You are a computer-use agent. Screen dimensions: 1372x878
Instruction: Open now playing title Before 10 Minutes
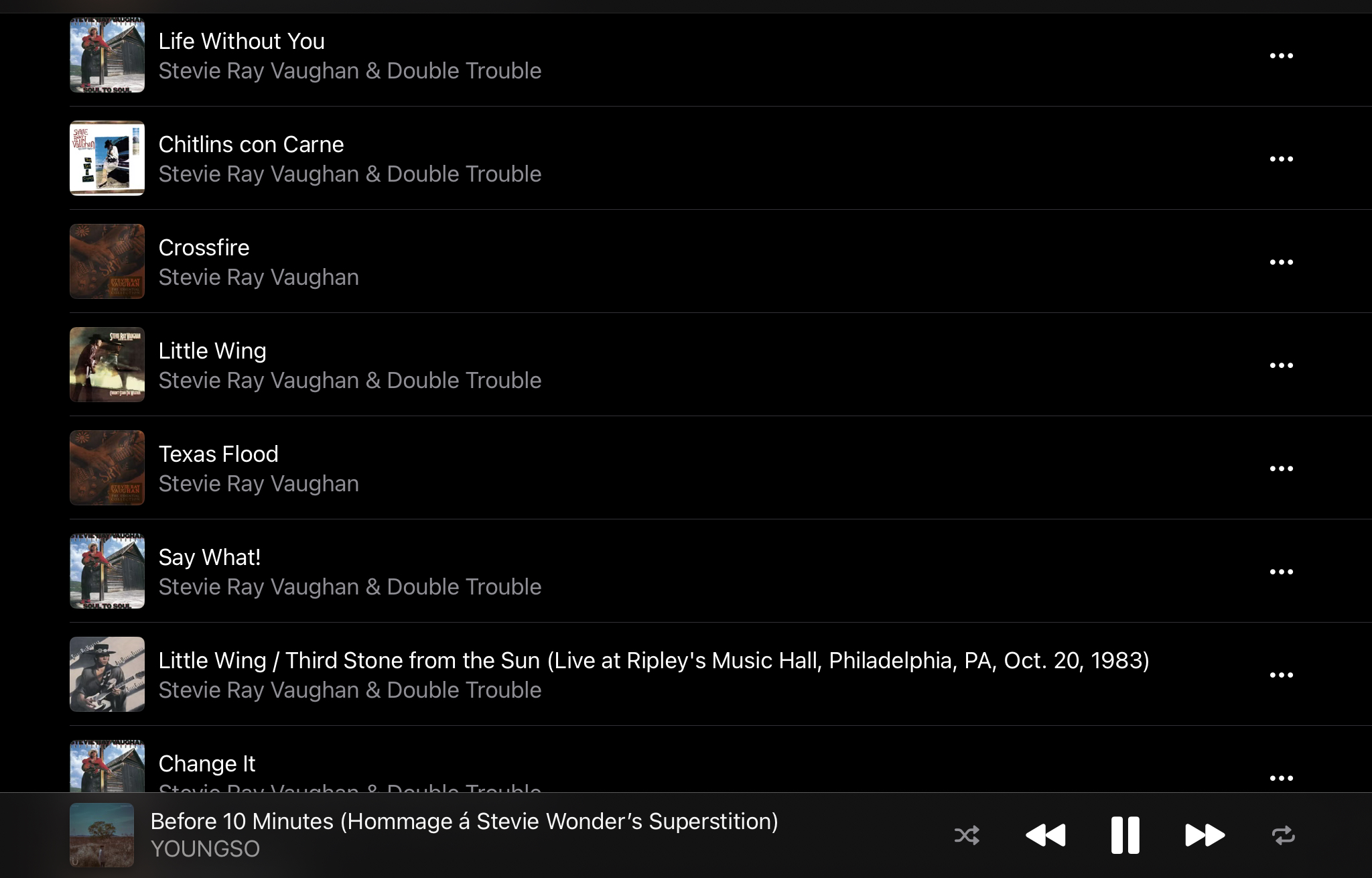464,822
